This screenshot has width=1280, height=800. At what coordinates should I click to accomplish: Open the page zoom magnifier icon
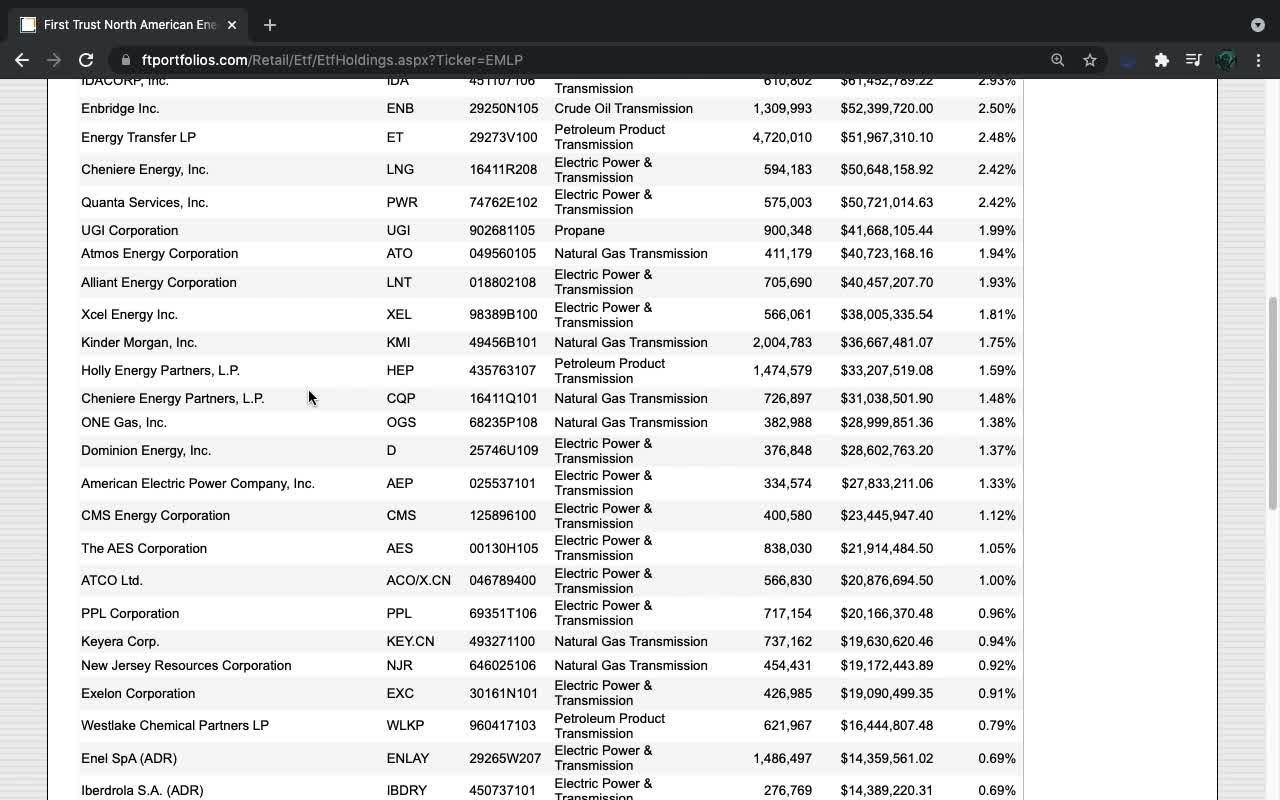point(1057,60)
